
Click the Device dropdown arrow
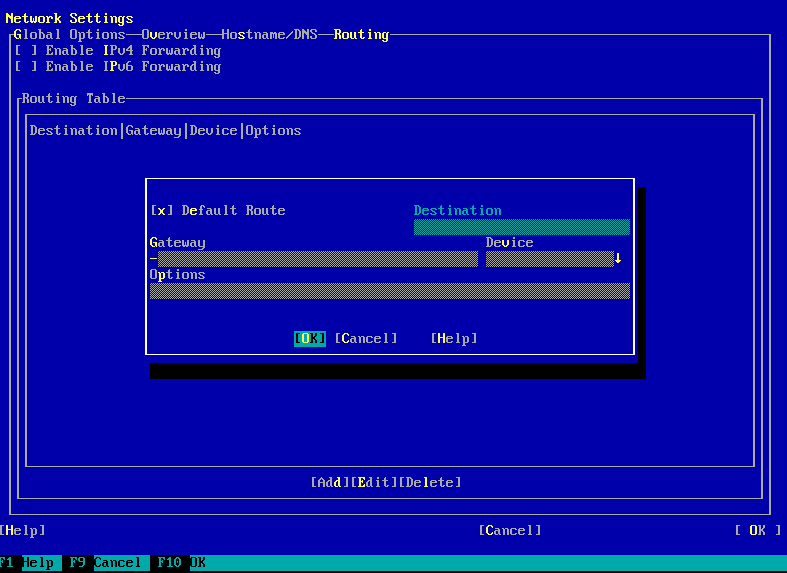[x=618, y=259]
